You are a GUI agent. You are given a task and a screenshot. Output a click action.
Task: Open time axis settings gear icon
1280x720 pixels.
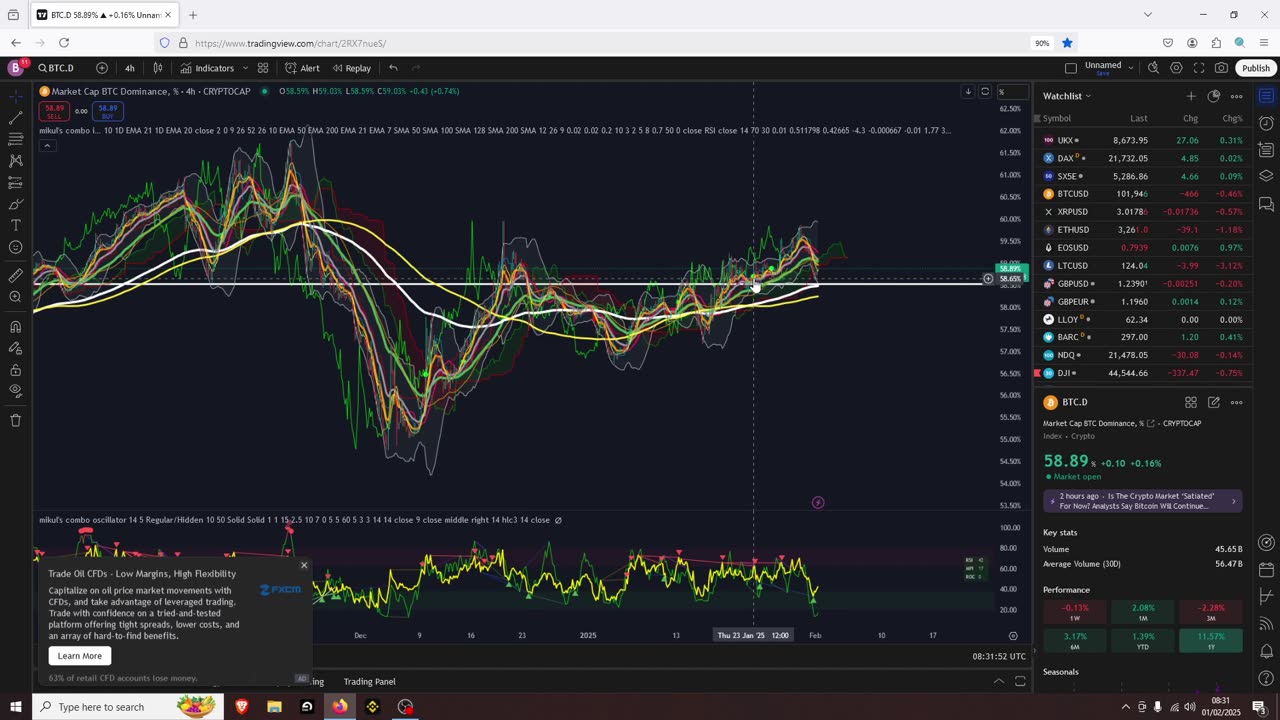tap(1013, 636)
